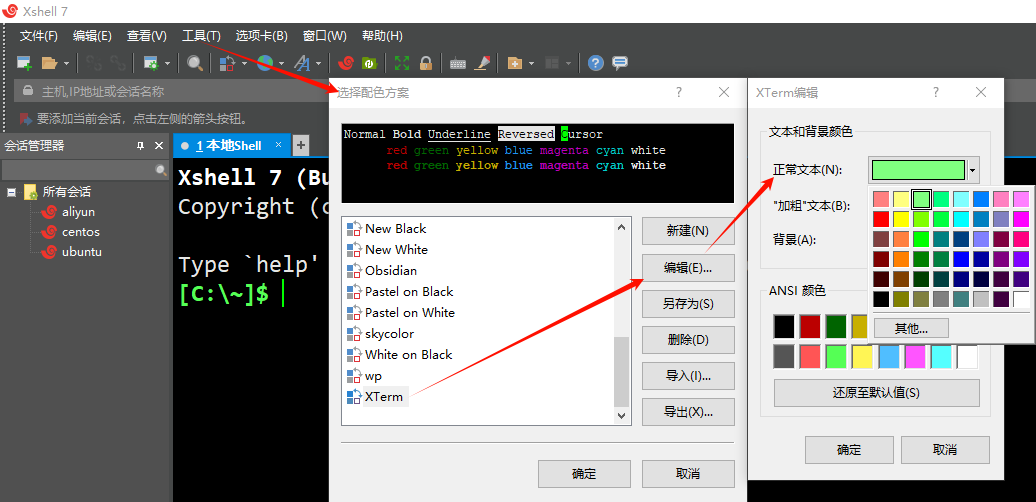Click the black ANSI color swatch
The height and width of the screenshot is (502, 1036).
coord(784,326)
